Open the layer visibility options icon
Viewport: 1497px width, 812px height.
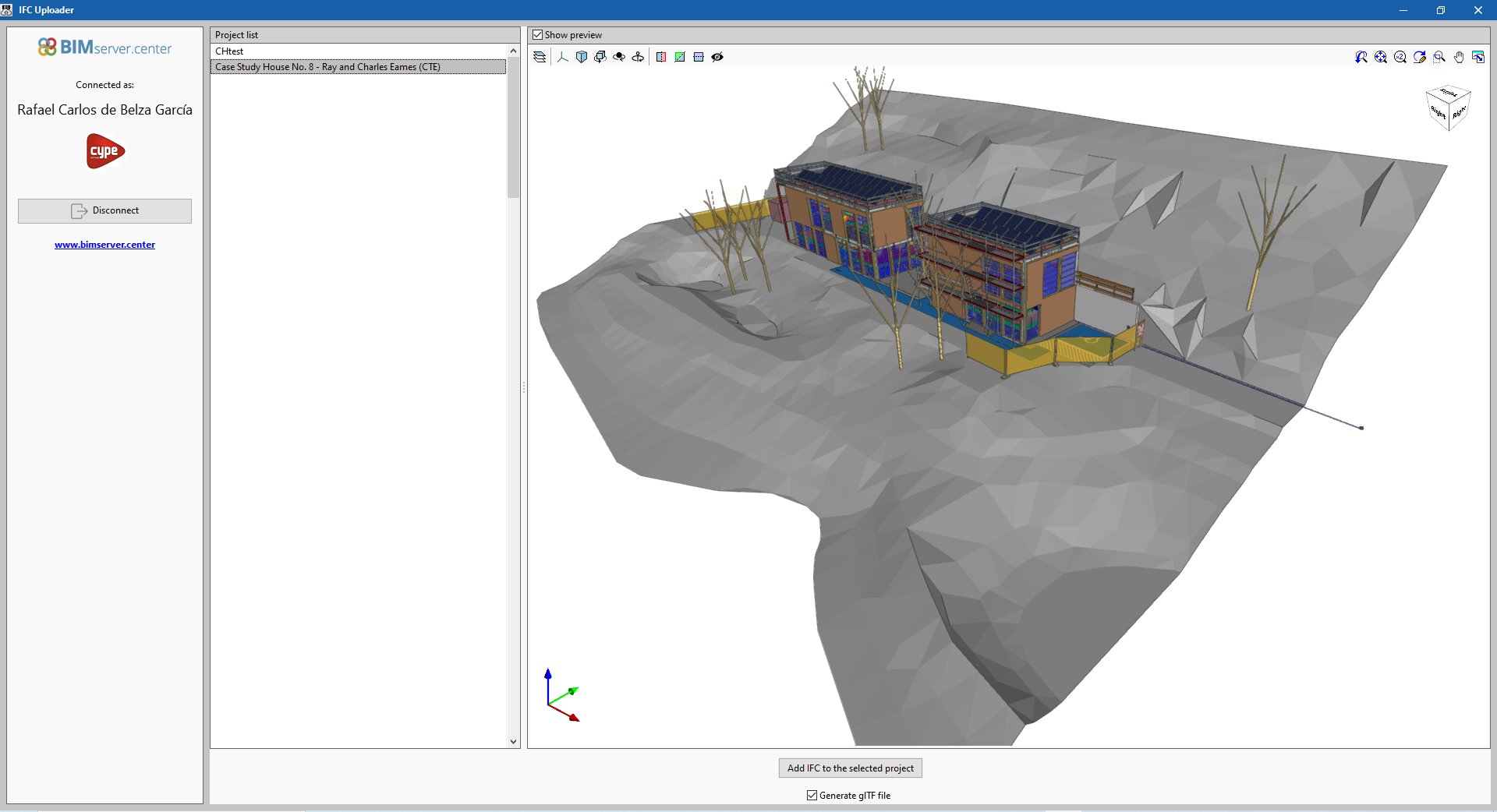click(539, 56)
